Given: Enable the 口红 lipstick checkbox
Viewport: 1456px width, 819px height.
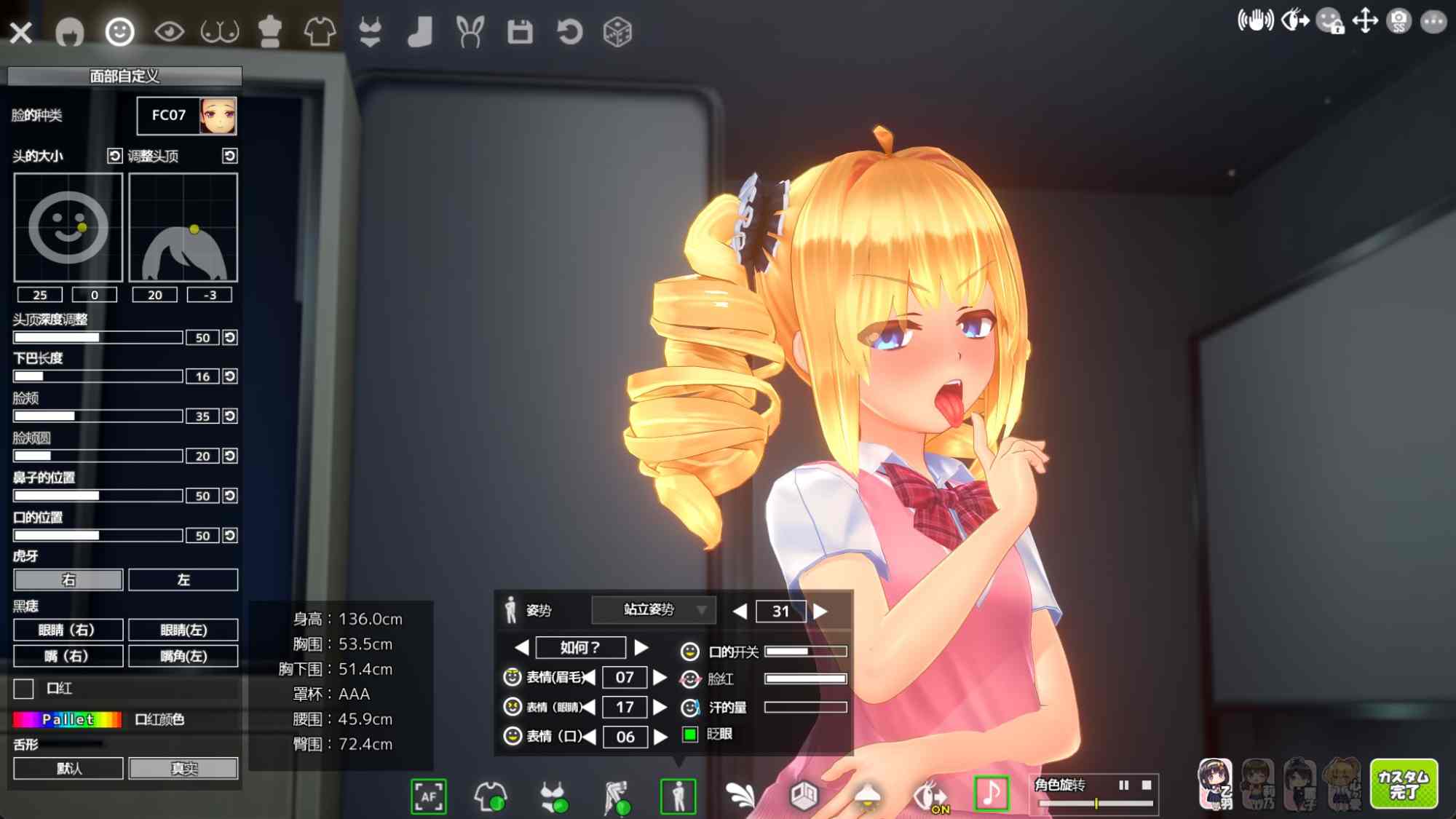Looking at the screenshot, I should [24, 688].
